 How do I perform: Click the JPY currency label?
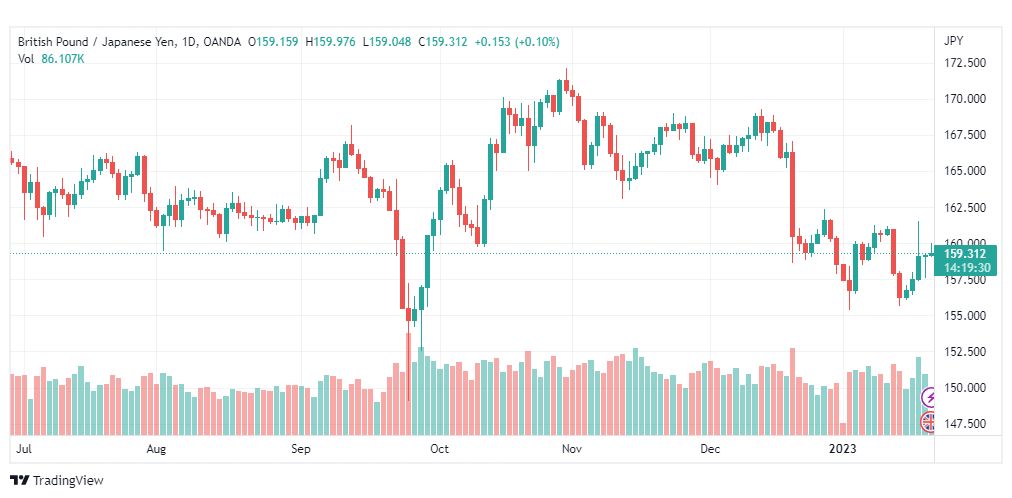[x=953, y=41]
